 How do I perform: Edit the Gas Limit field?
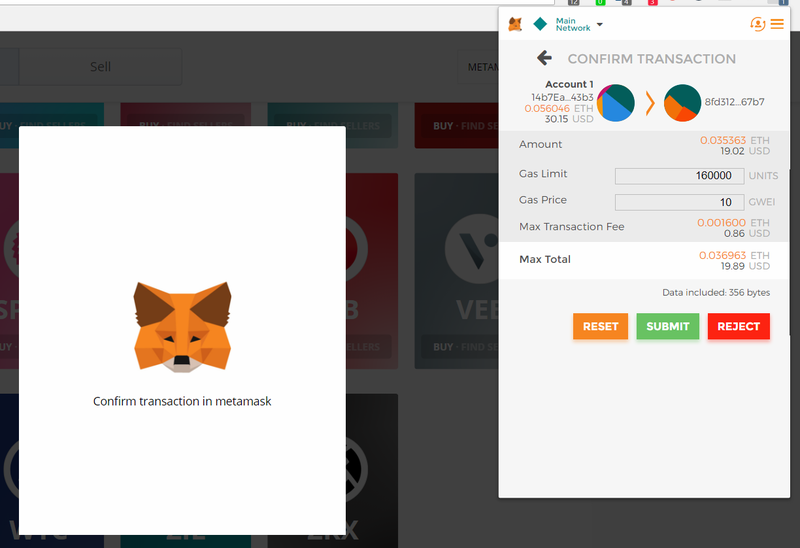[679, 176]
